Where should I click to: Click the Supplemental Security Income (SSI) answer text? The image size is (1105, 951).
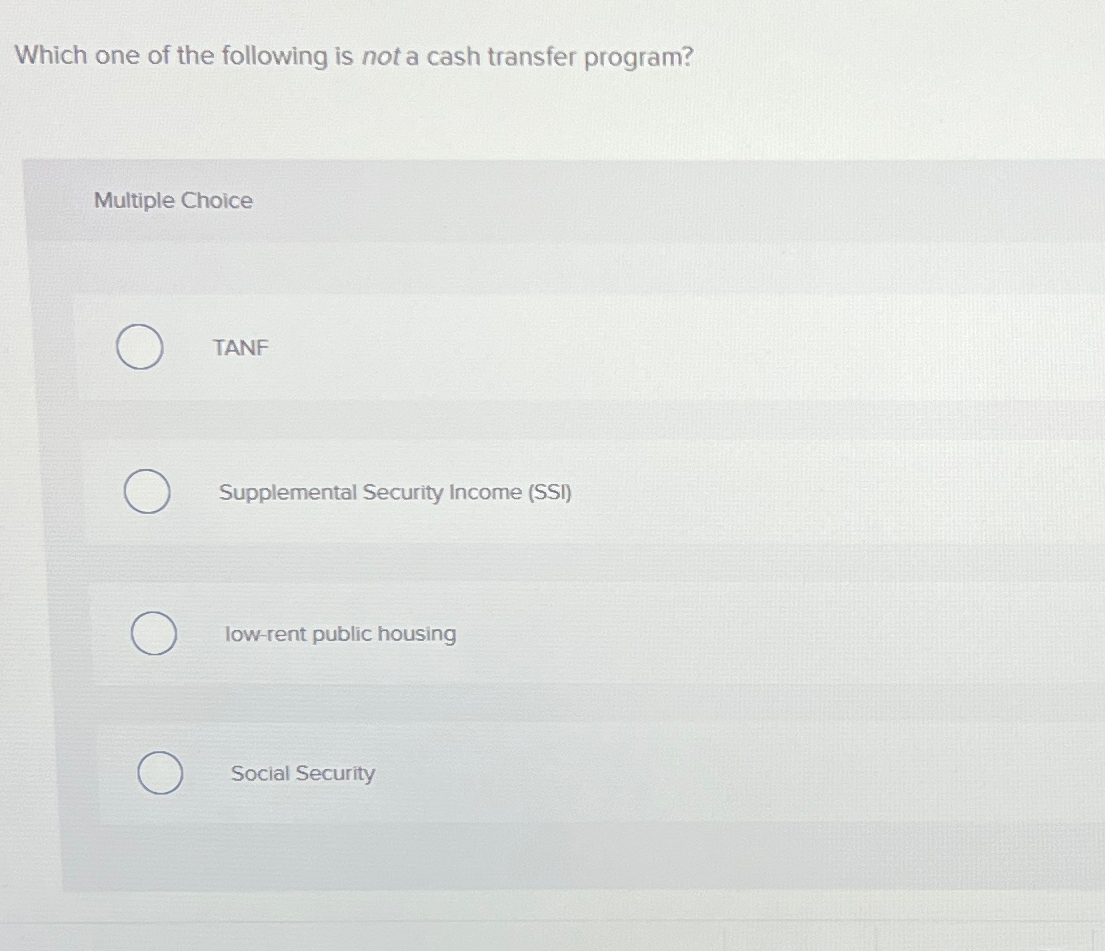396,492
